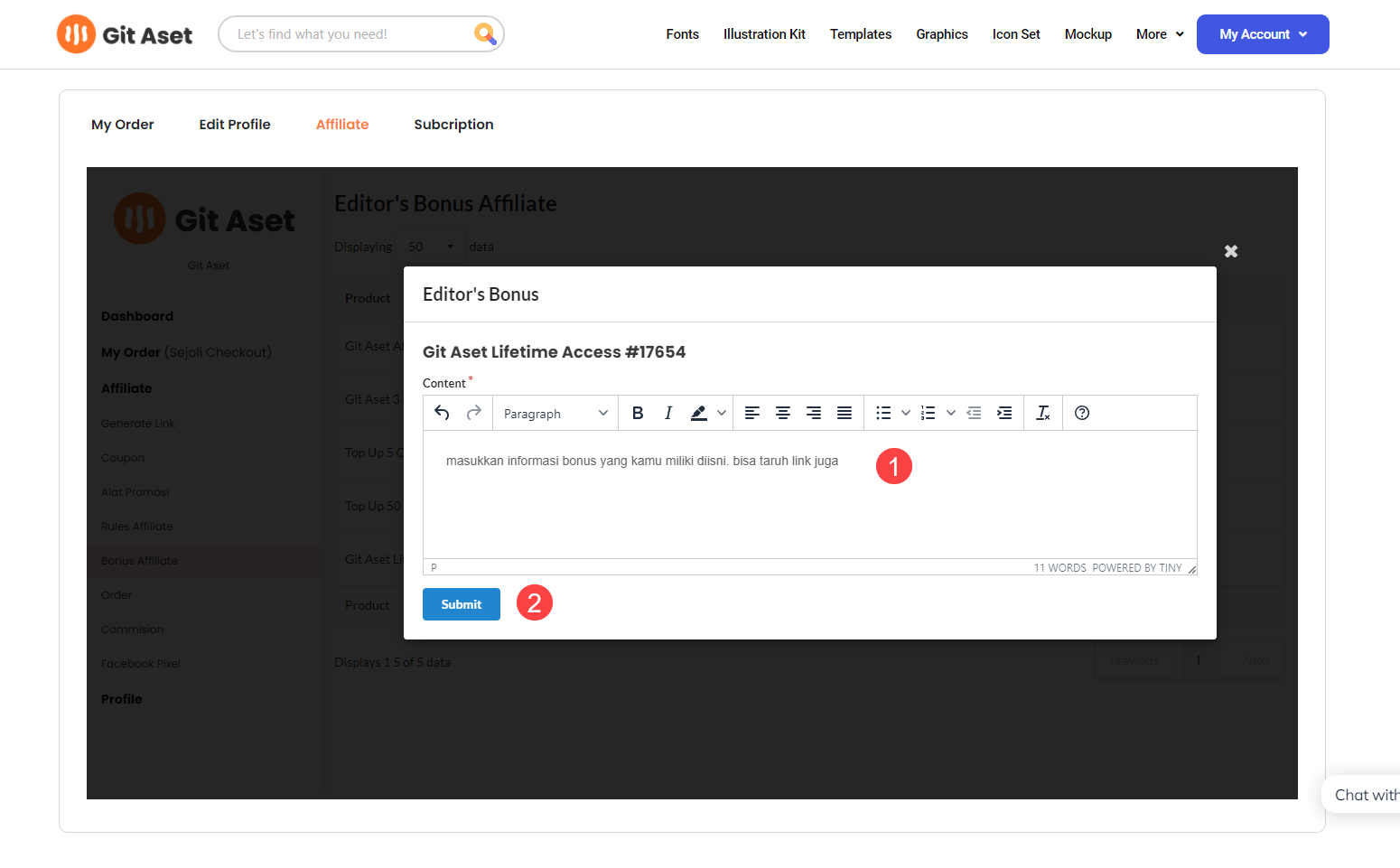The width and height of the screenshot is (1400, 868).
Task: Open Order in sidebar
Action: pos(117,595)
